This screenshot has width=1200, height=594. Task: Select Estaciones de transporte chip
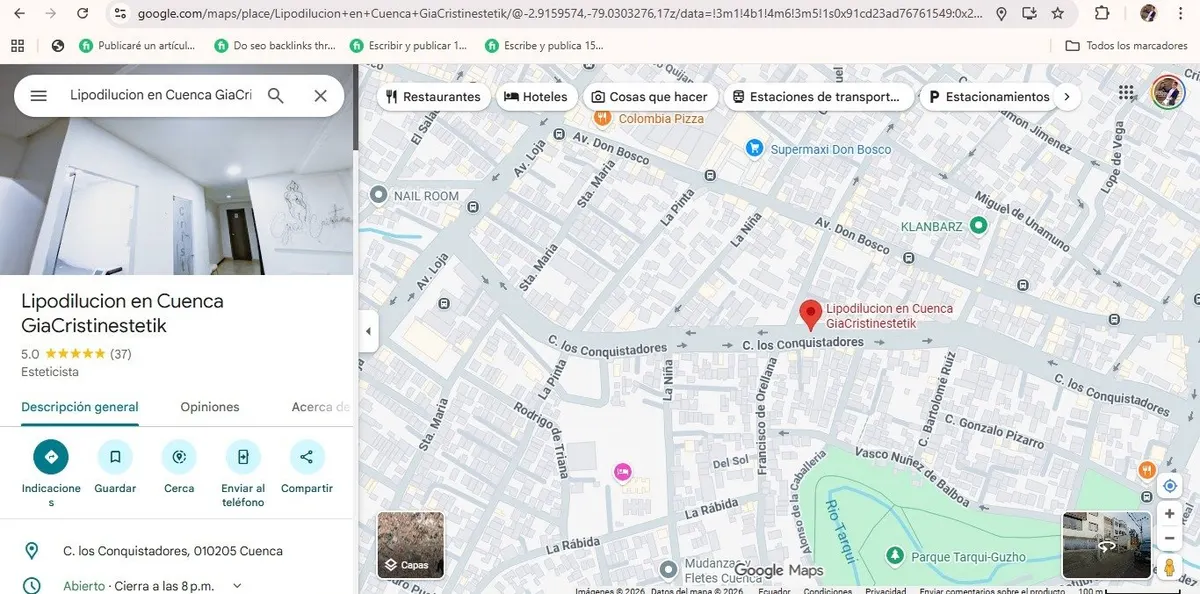tap(817, 97)
